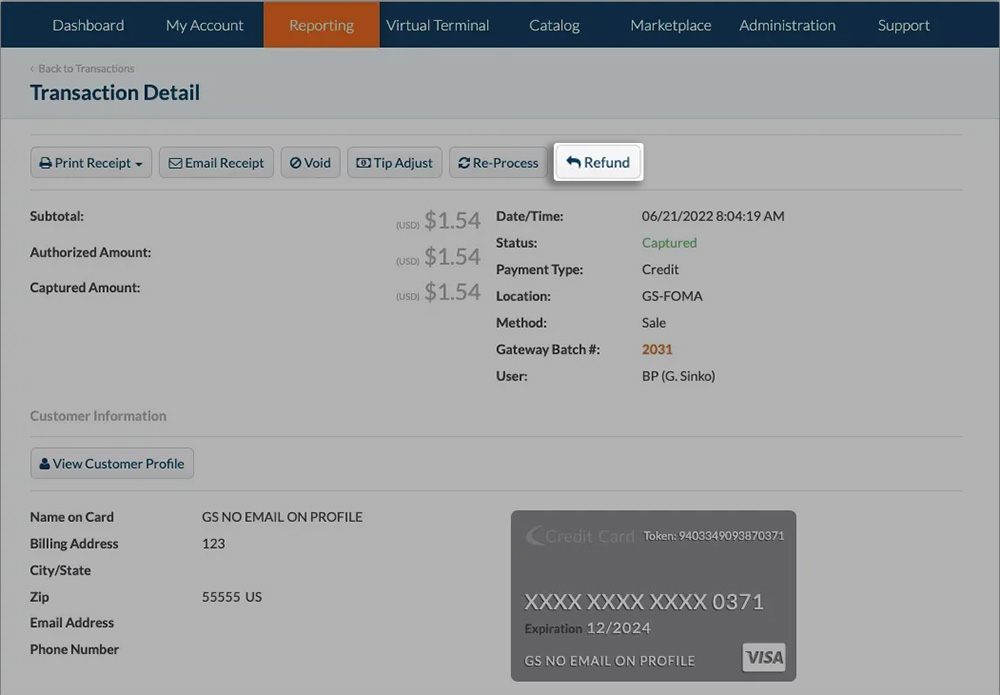This screenshot has width=1000, height=695.
Task: Open the Support tab
Action: [x=904, y=25]
